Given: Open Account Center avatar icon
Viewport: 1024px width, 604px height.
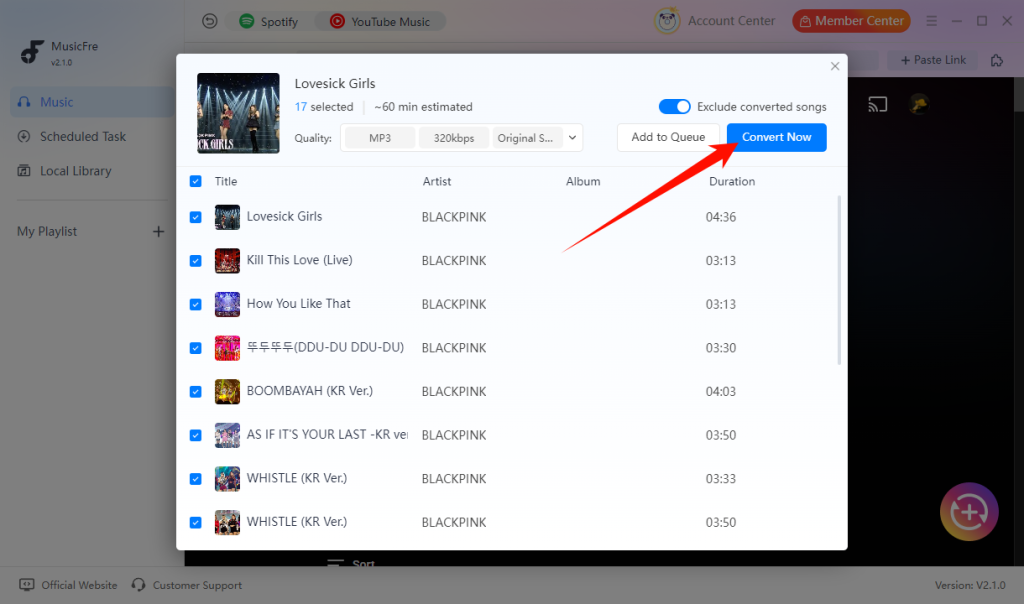Looking at the screenshot, I should [667, 21].
